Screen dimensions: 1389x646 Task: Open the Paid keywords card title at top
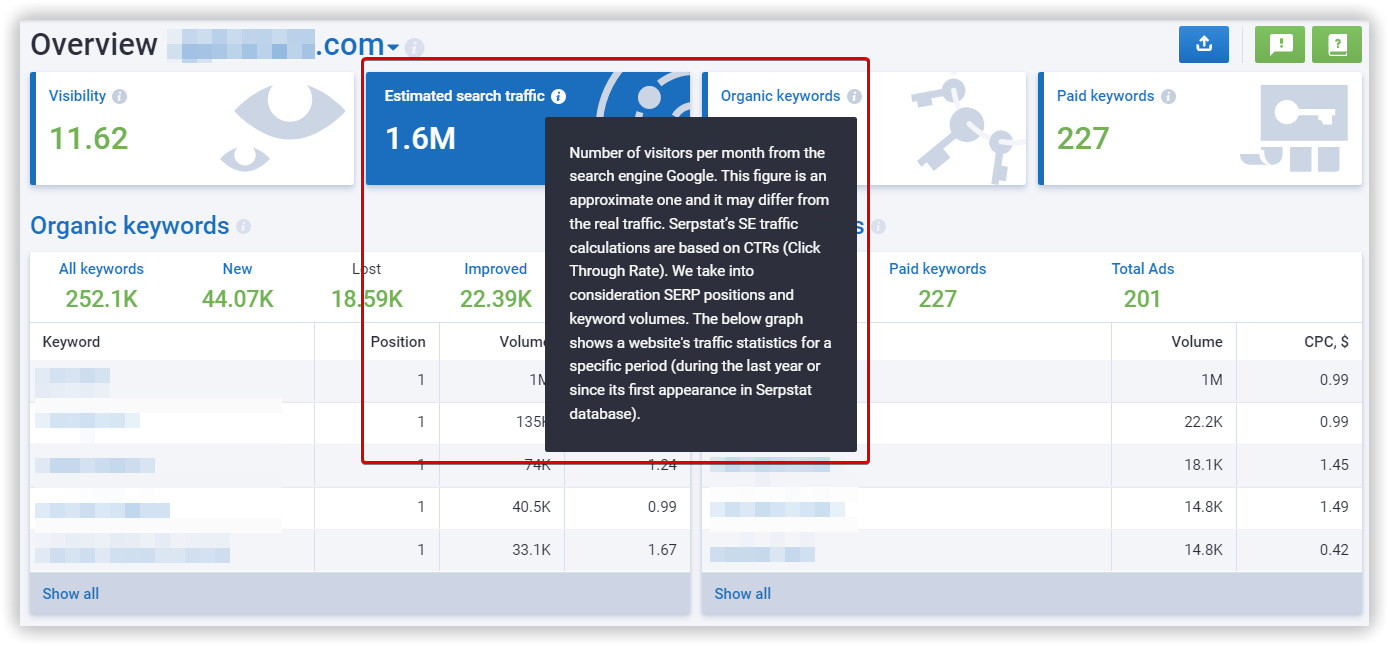click(x=1105, y=96)
